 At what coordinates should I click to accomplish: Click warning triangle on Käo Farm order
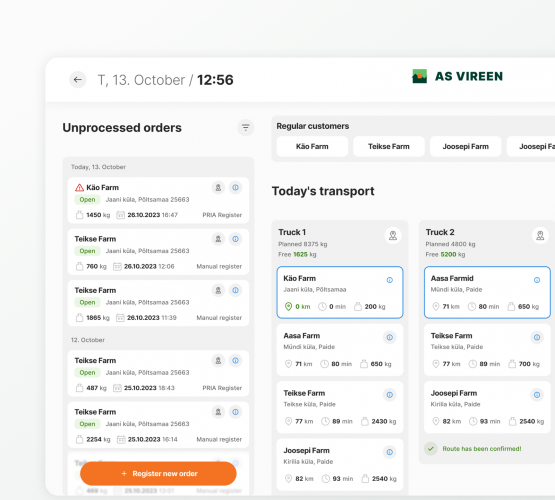tap(79, 188)
